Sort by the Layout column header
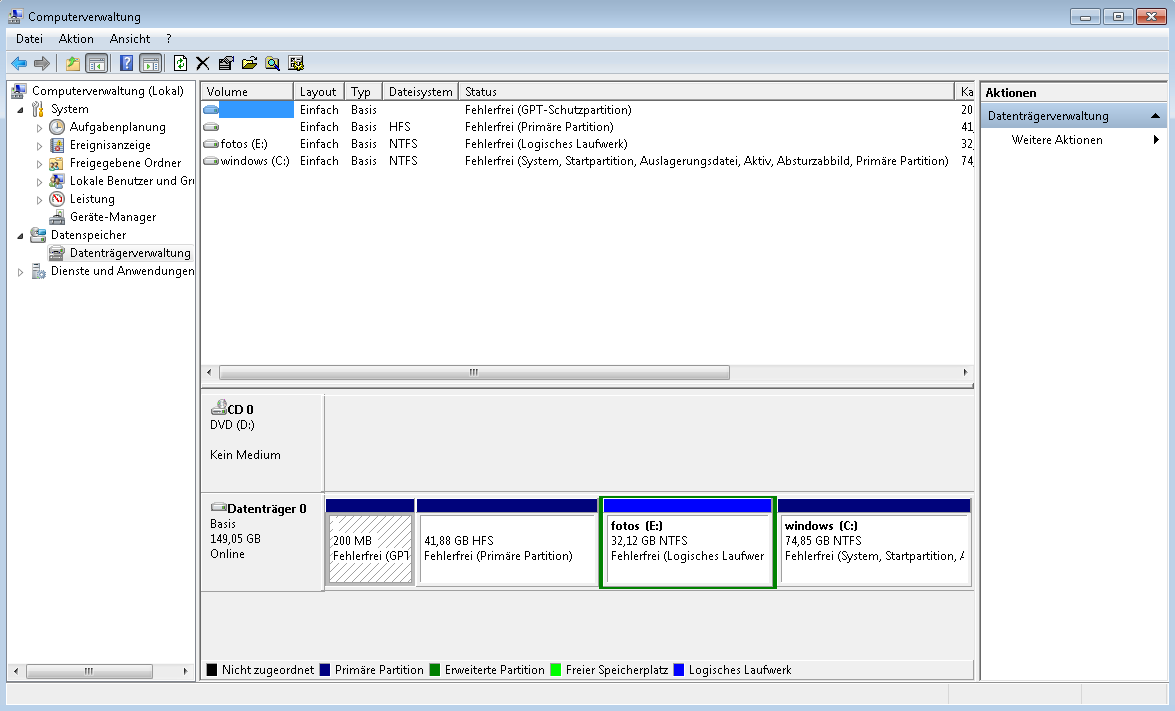The height and width of the screenshot is (711, 1175). [x=318, y=91]
